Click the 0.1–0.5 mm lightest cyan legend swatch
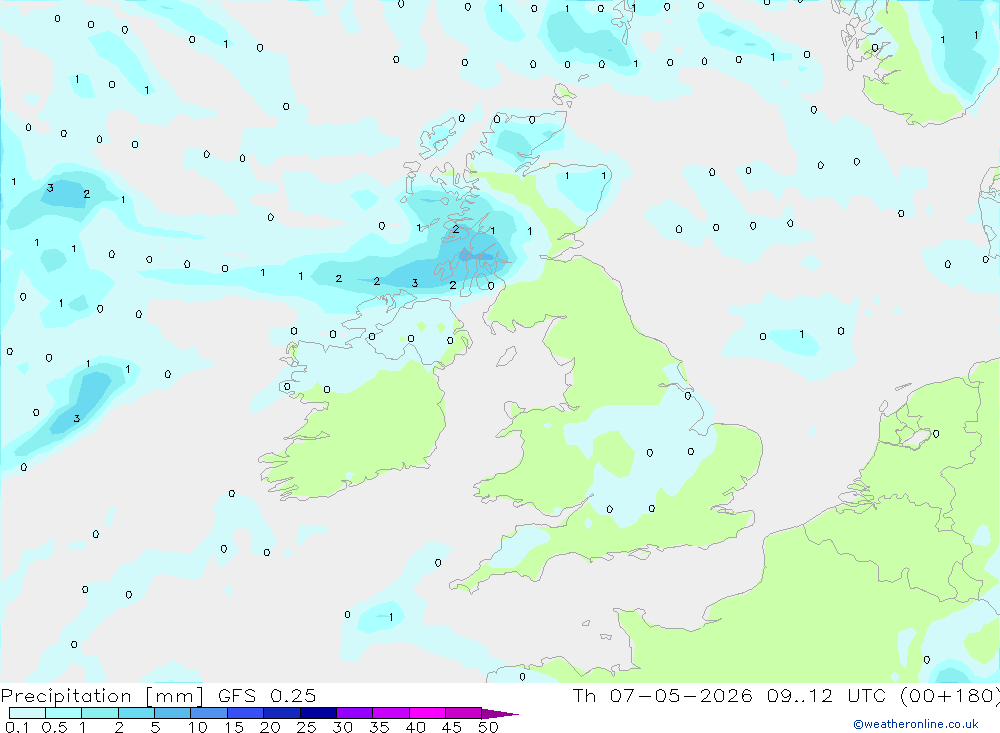The image size is (1000, 733). pyautogui.click(x=27, y=713)
